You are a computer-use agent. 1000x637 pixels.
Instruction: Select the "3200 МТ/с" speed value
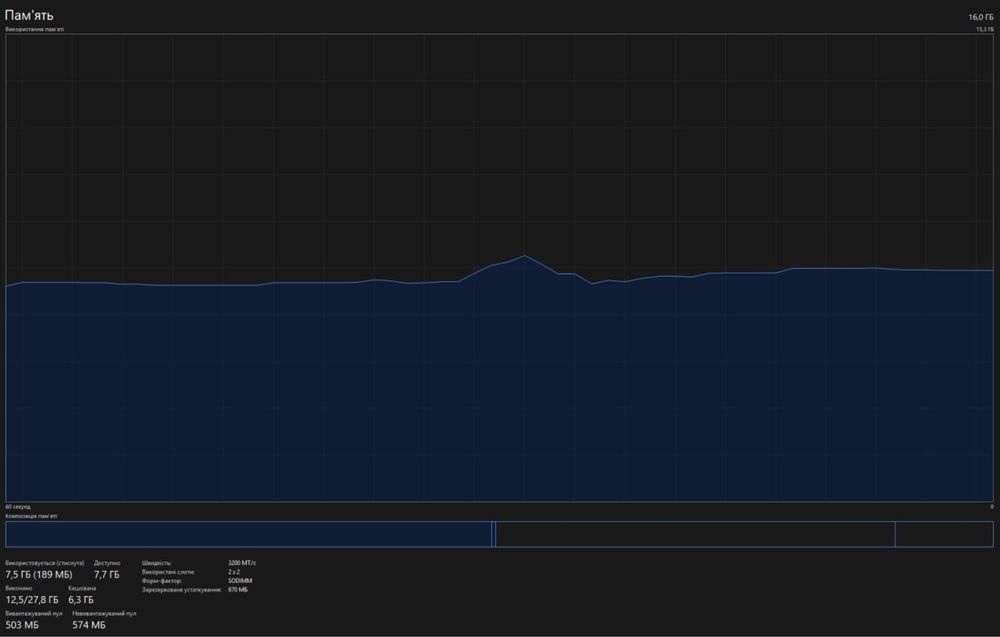point(242,563)
